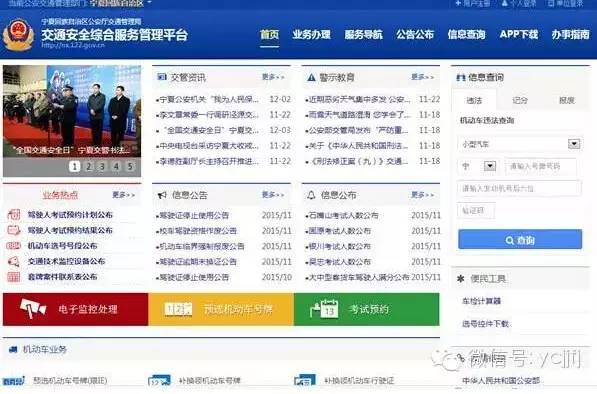
Task: Select carousel page 2 indicator
Action: pyautogui.click(x=89, y=166)
